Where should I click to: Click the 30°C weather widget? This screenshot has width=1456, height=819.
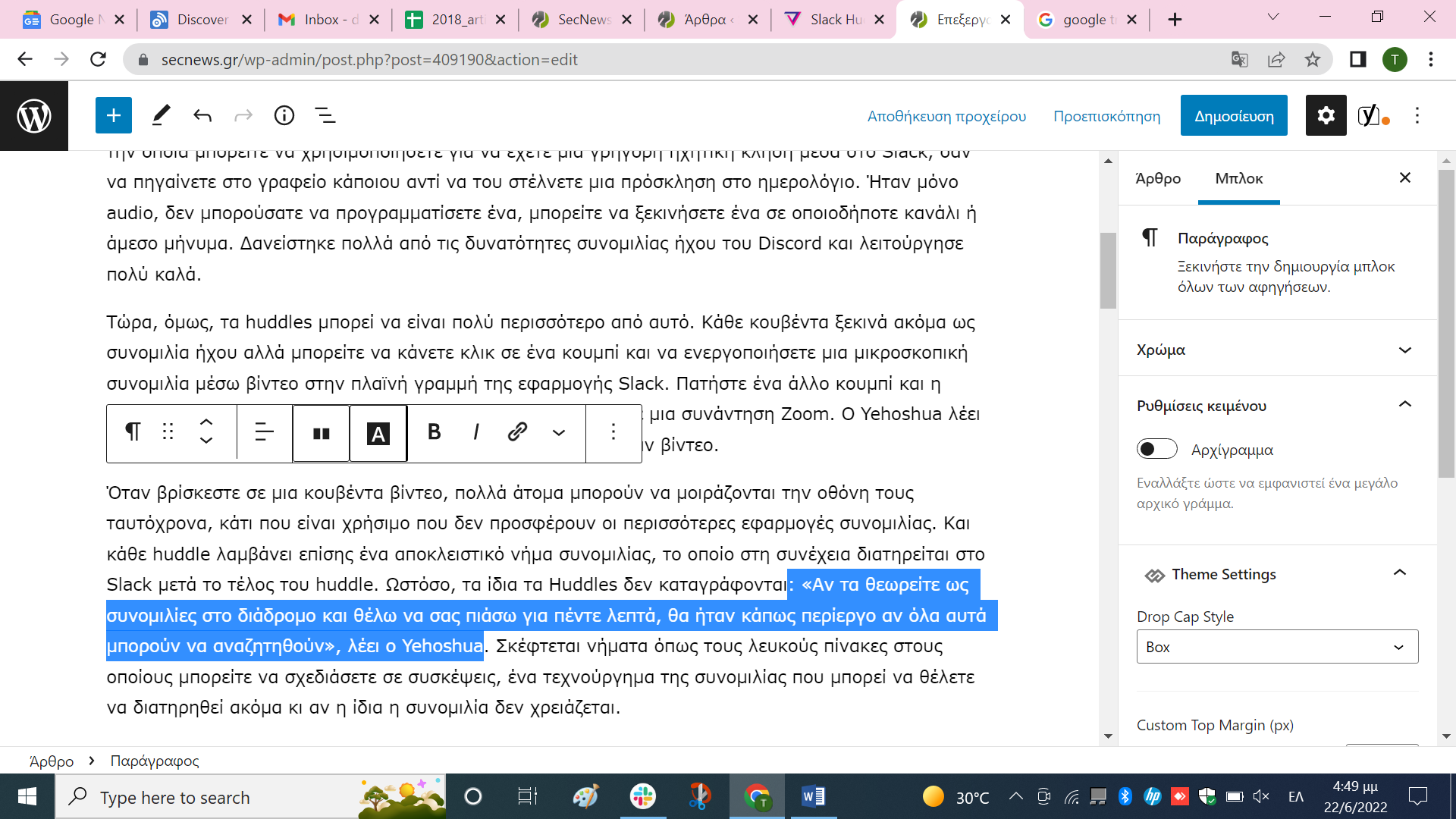coord(956,797)
